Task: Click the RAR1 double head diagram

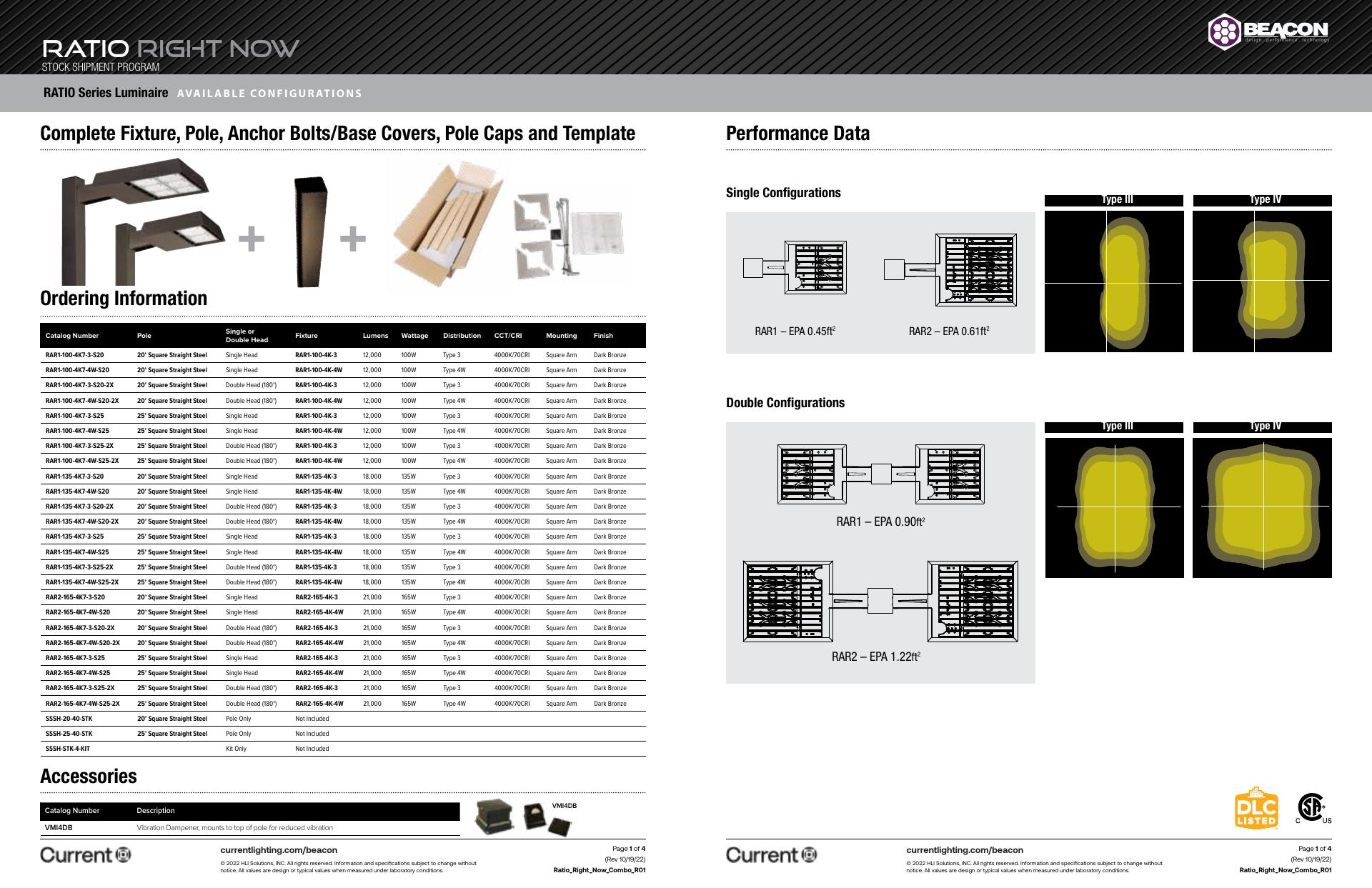Action: (881, 474)
